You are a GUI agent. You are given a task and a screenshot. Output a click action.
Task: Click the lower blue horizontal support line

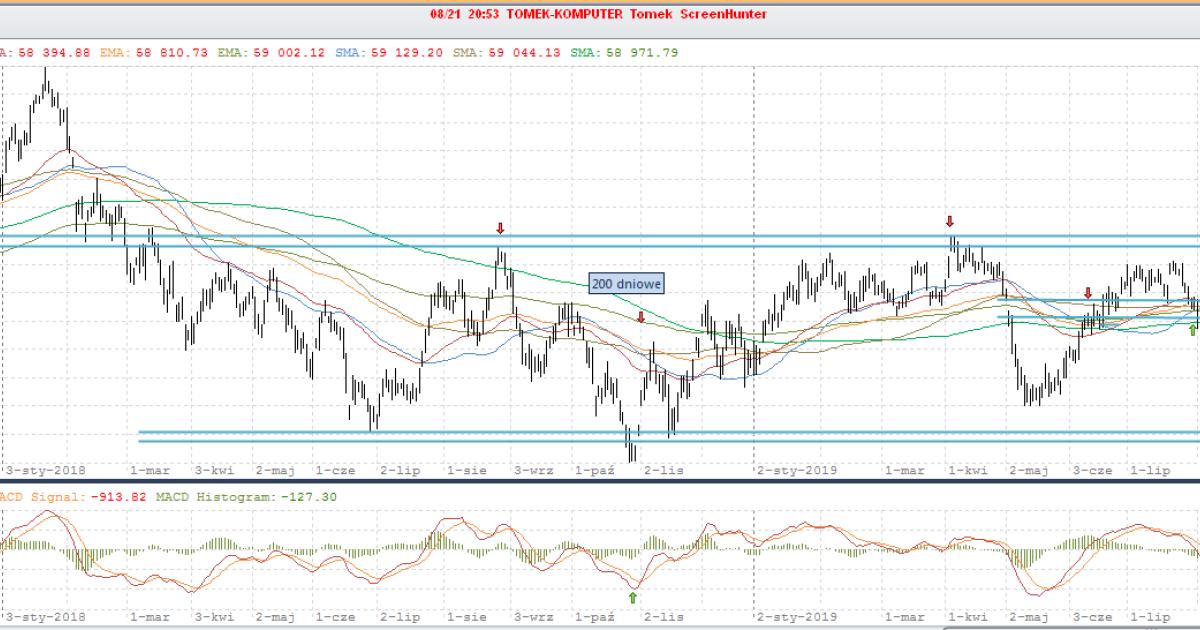tap(600, 441)
